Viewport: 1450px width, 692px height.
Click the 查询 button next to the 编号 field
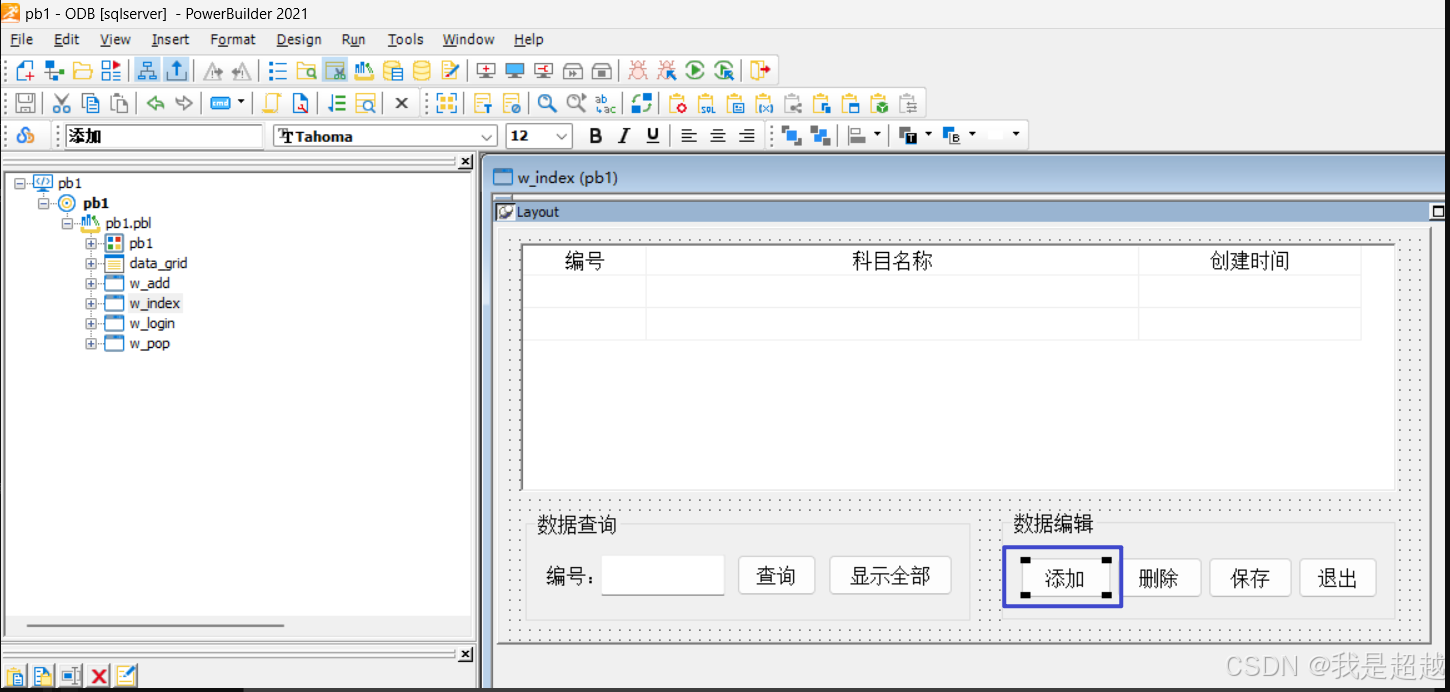pos(777,575)
